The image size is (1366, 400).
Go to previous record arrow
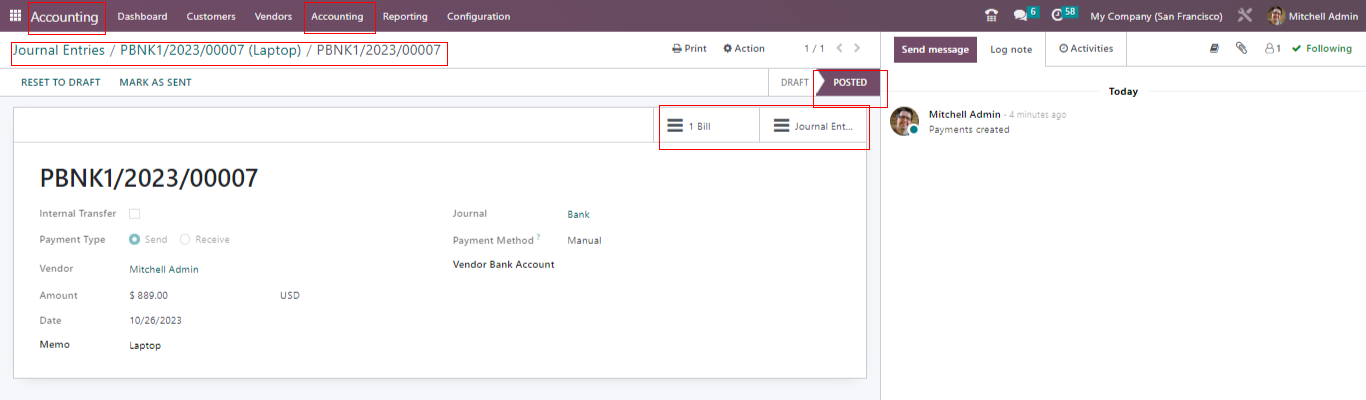[x=839, y=48]
